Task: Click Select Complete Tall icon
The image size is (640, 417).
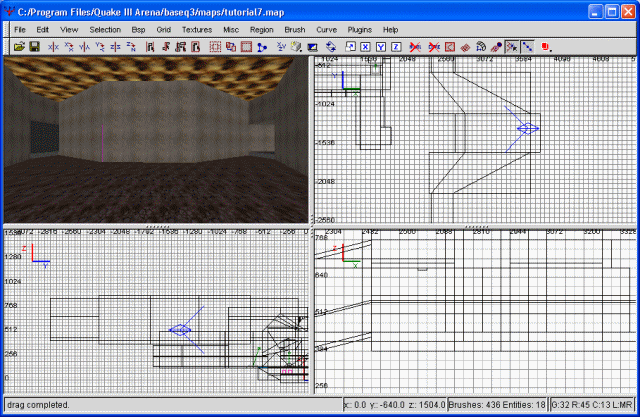Action: pos(150,47)
